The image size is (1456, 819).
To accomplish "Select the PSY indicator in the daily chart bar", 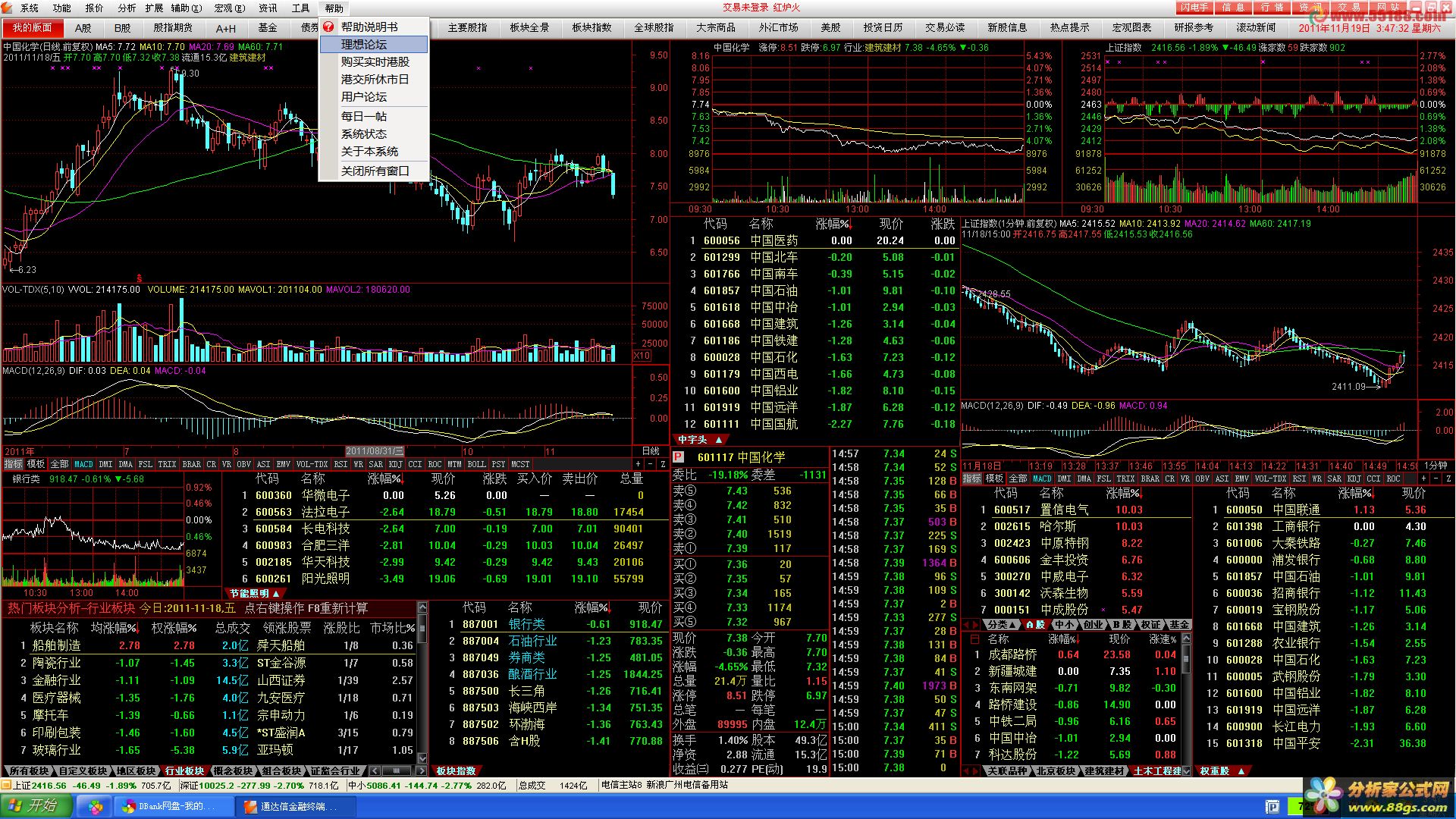I will [498, 464].
